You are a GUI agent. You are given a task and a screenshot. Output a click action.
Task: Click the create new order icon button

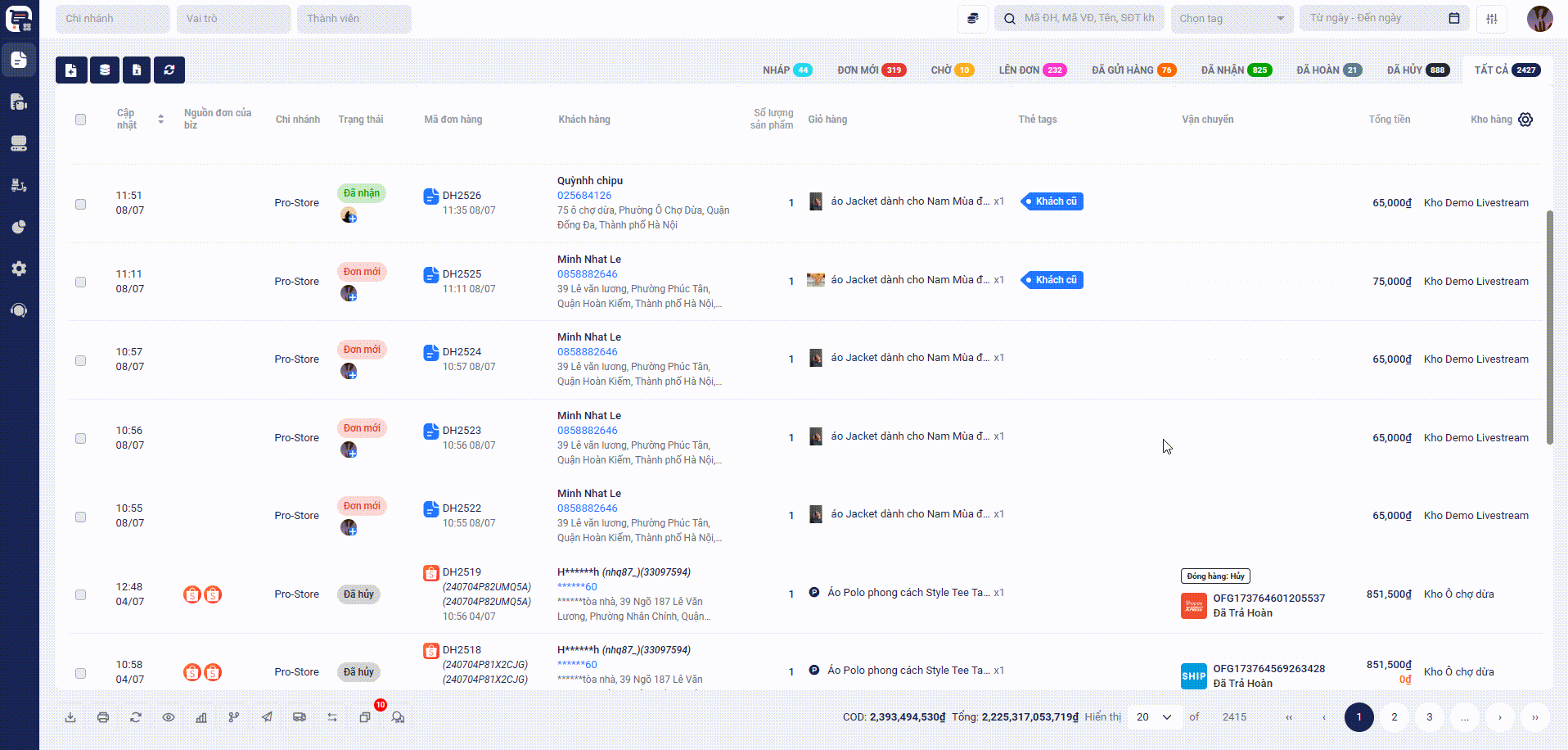click(71, 70)
